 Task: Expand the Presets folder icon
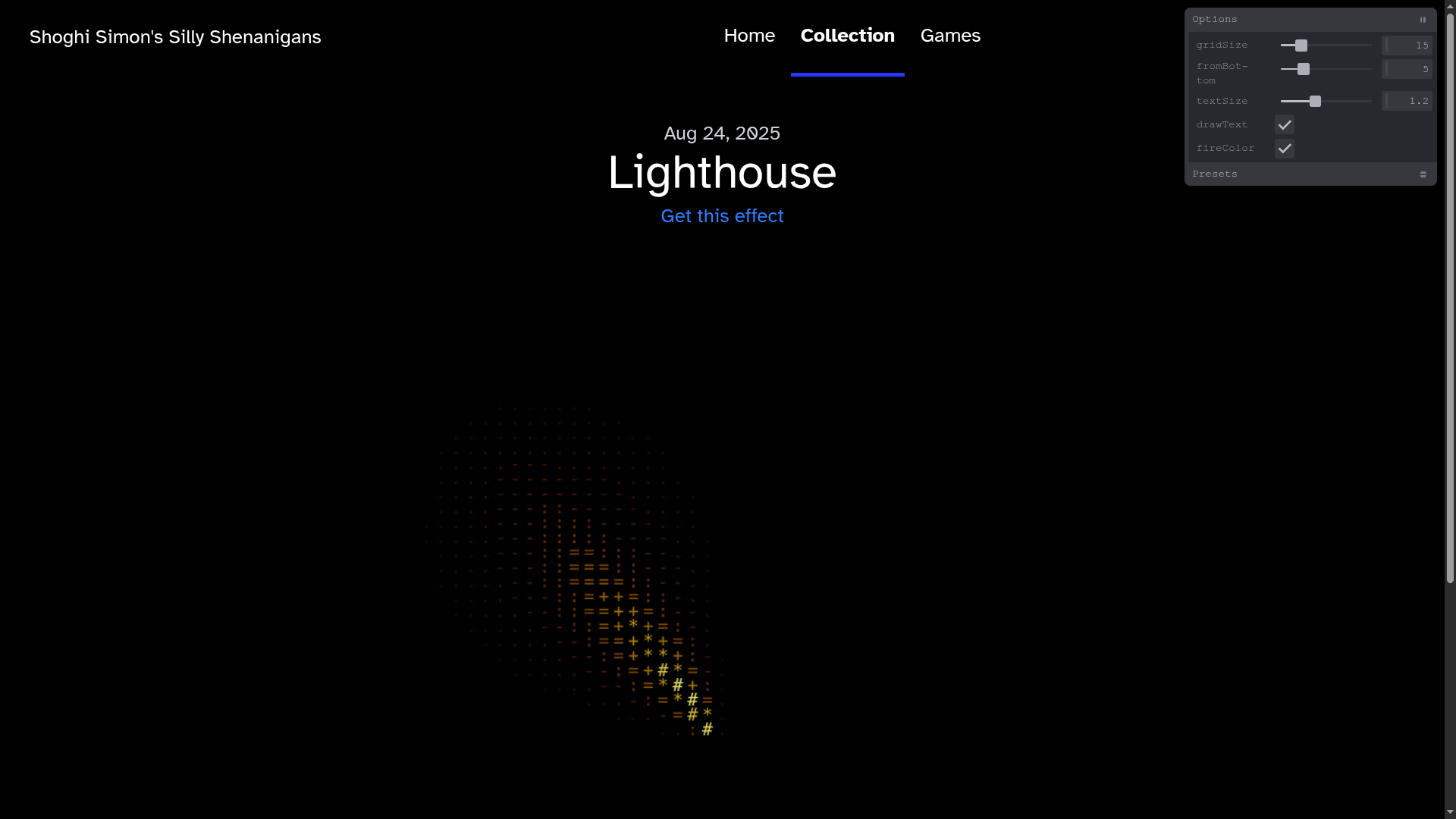pyautogui.click(x=1423, y=174)
